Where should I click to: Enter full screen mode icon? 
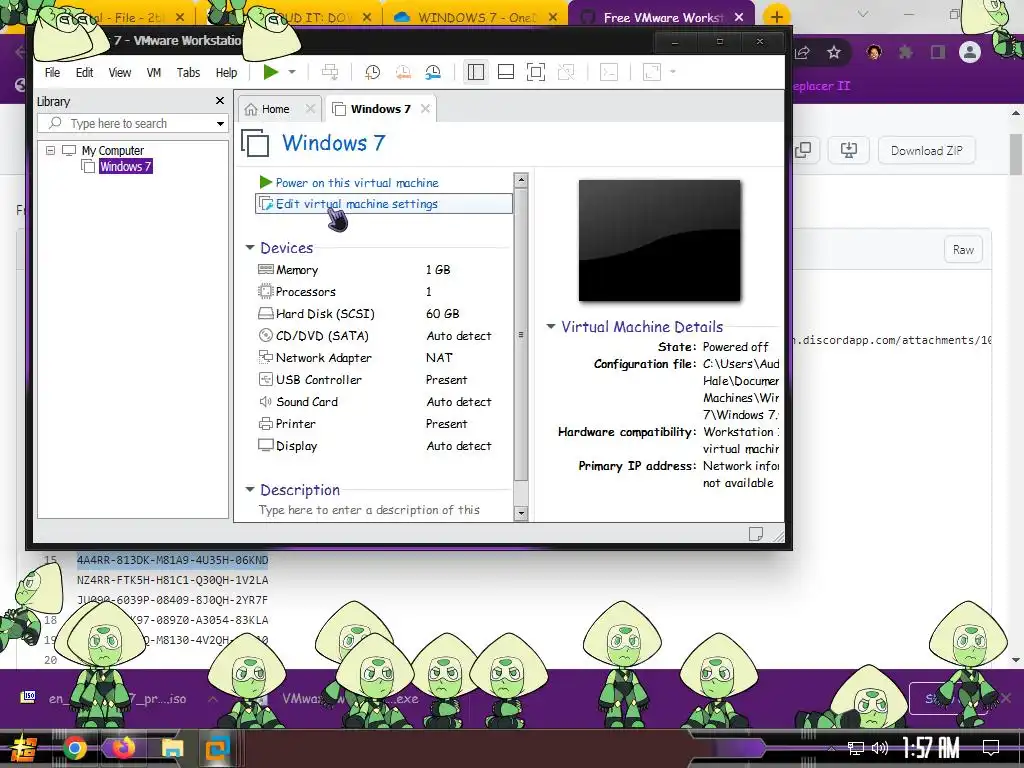click(x=536, y=72)
